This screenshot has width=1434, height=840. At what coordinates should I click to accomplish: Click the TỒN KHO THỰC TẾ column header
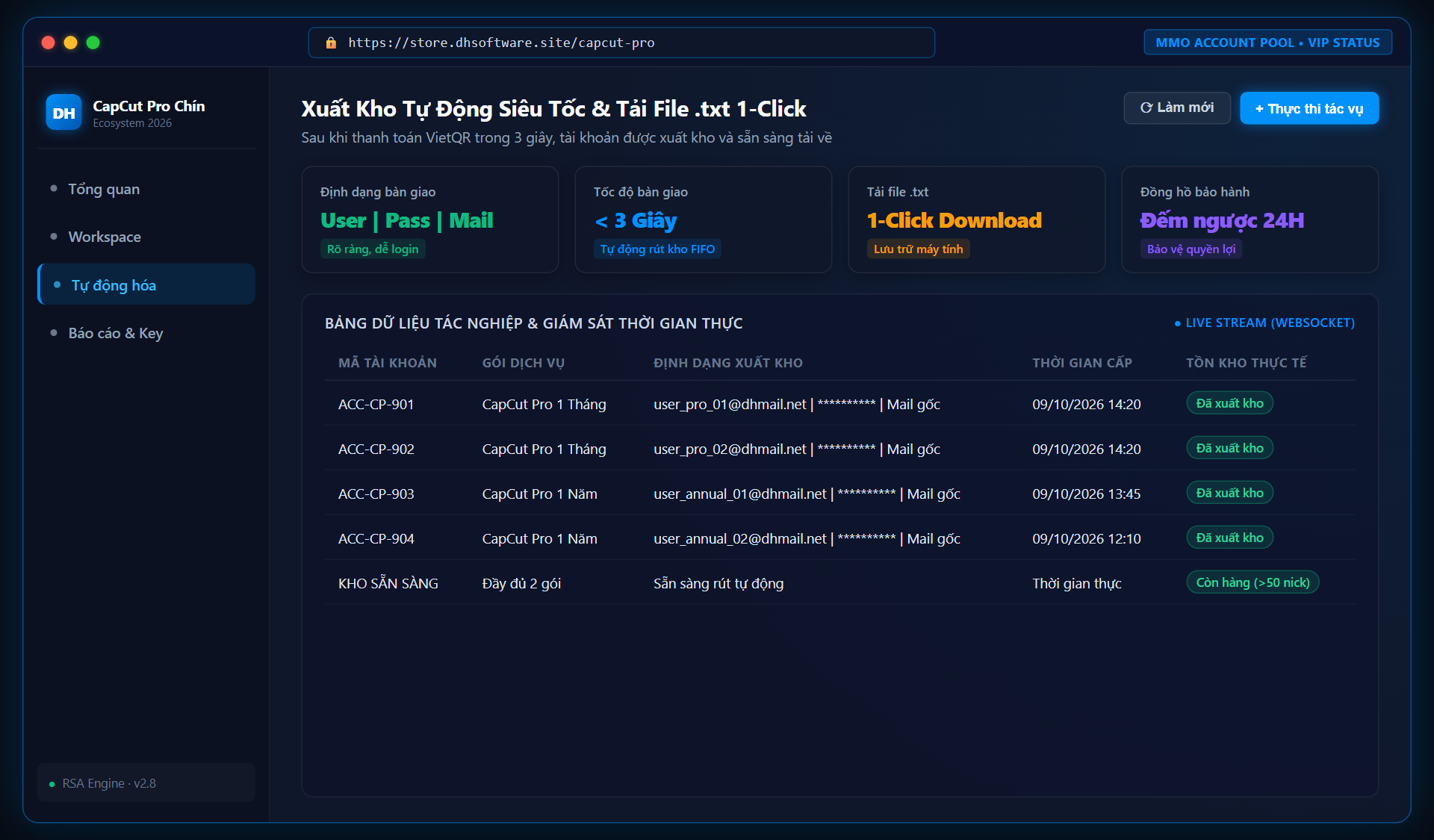click(1246, 363)
